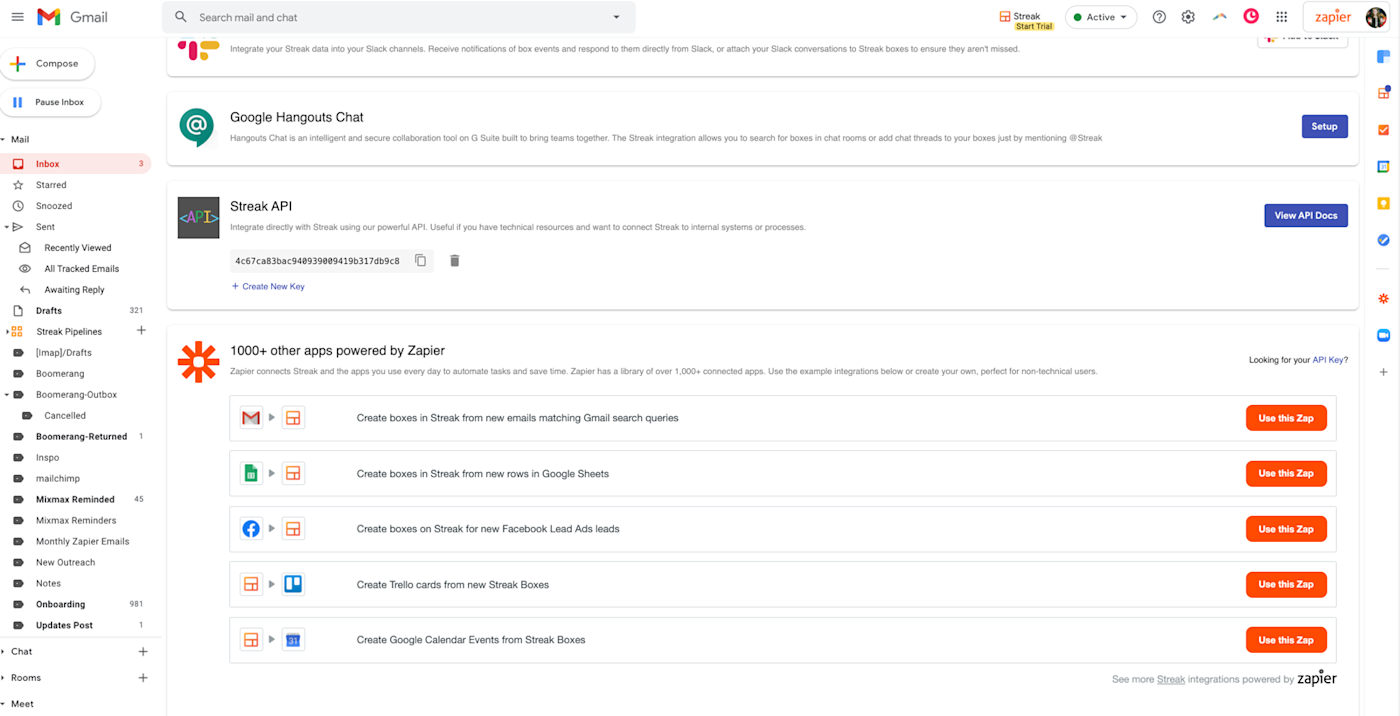Click the API Key link
Image resolution: width=1400 pixels, height=716 pixels.
(1328, 360)
